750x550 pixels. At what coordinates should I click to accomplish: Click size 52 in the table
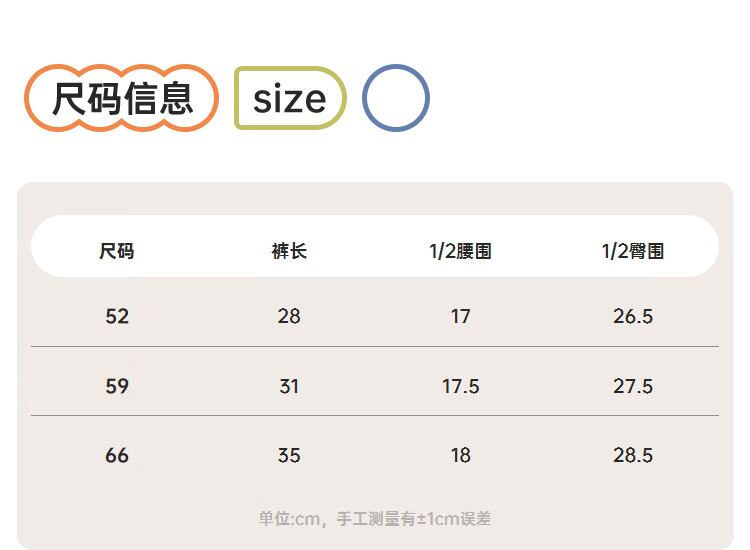(117, 317)
